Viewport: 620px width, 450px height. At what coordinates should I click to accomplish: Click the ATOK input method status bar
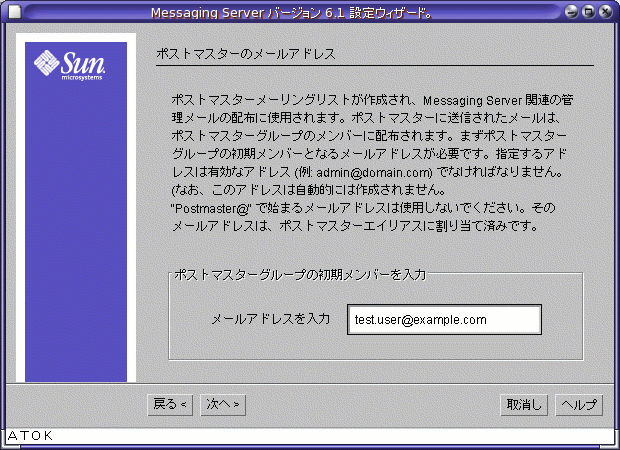(x=310, y=436)
